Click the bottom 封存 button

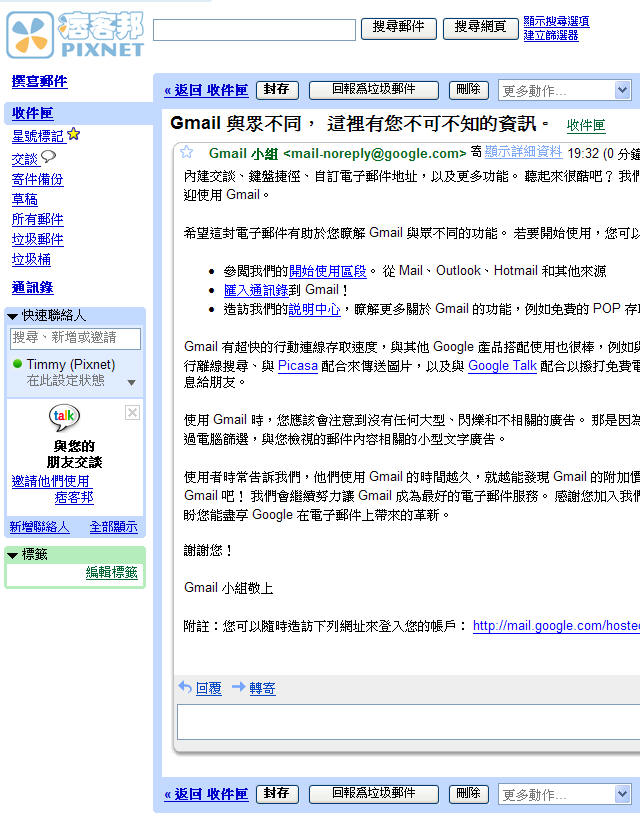click(277, 794)
